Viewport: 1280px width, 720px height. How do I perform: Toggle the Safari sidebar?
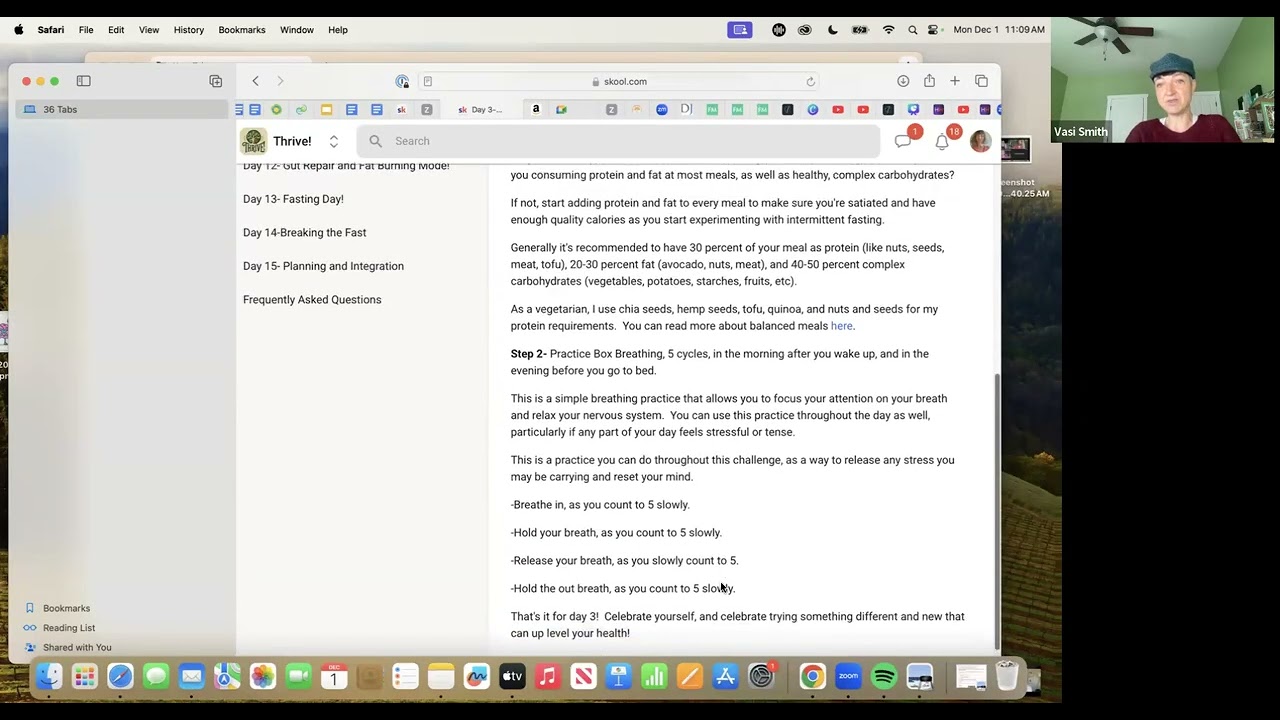(84, 81)
